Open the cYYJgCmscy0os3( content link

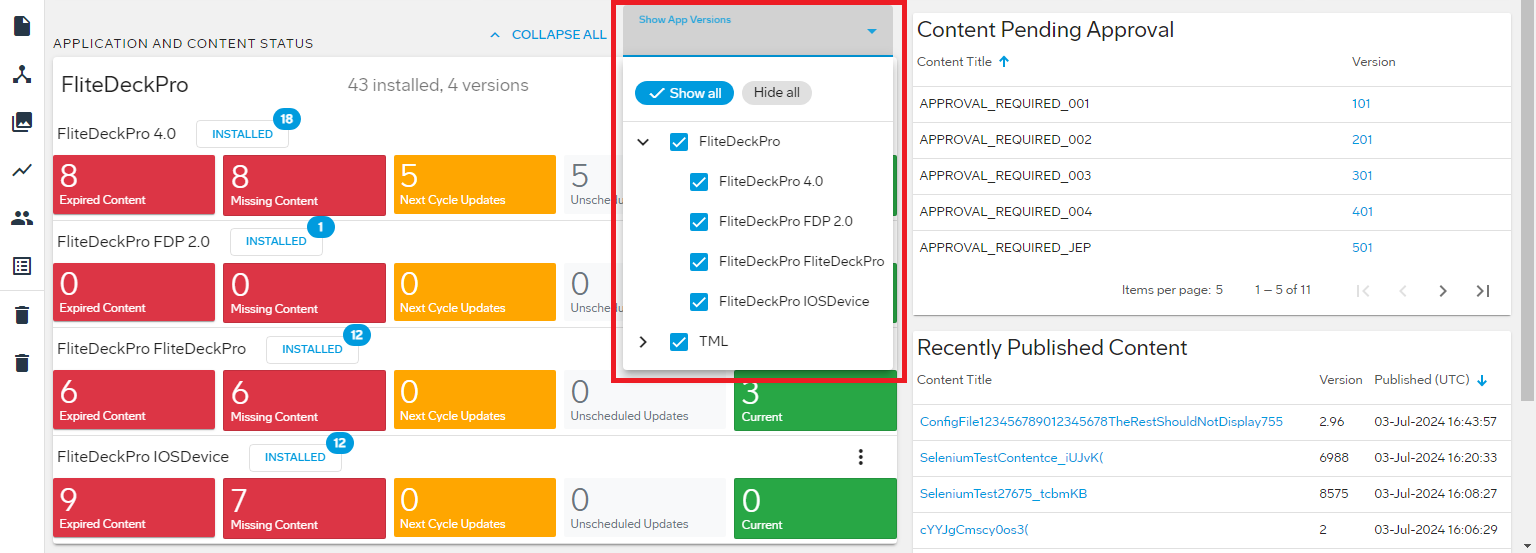[974, 530]
